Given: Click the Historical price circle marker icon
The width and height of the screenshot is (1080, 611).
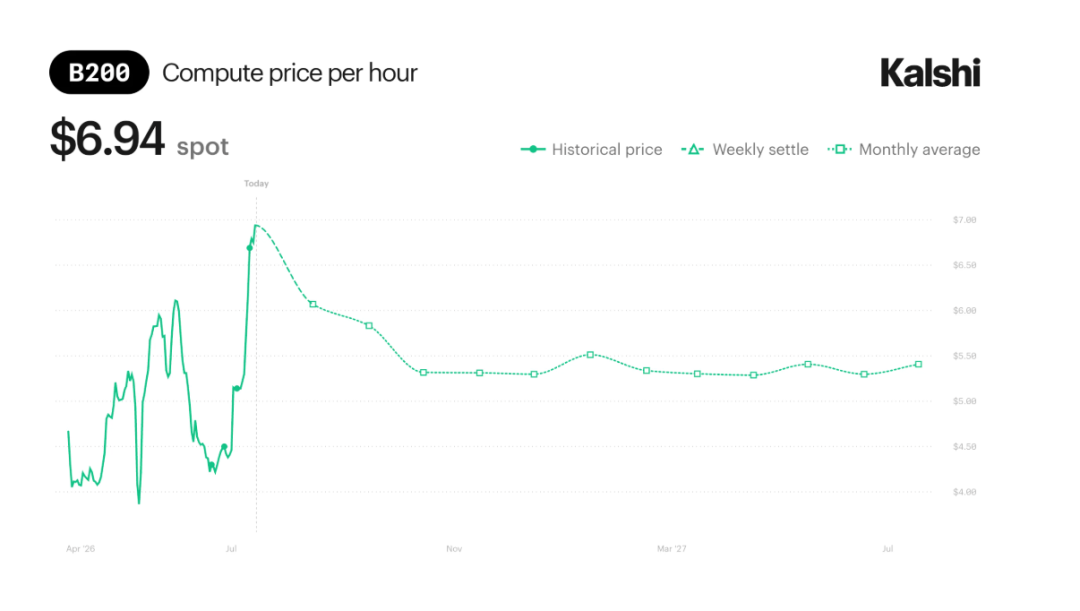Looking at the screenshot, I should [533, 149].
